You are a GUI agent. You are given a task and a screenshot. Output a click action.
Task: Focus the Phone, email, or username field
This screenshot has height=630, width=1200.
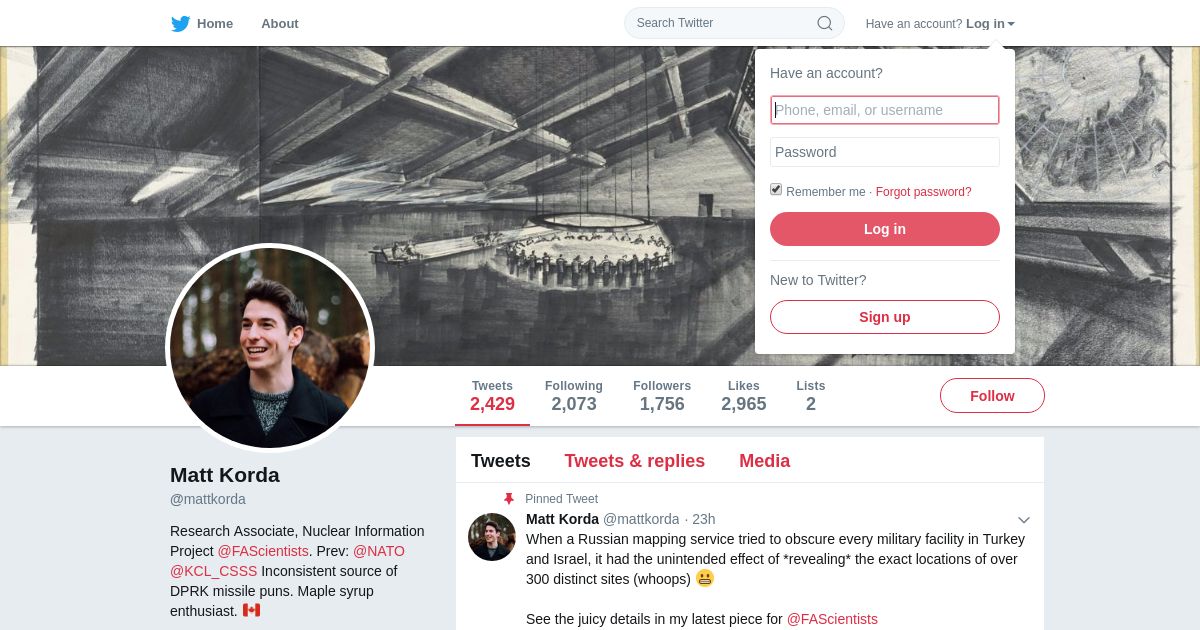coord(885,110)
